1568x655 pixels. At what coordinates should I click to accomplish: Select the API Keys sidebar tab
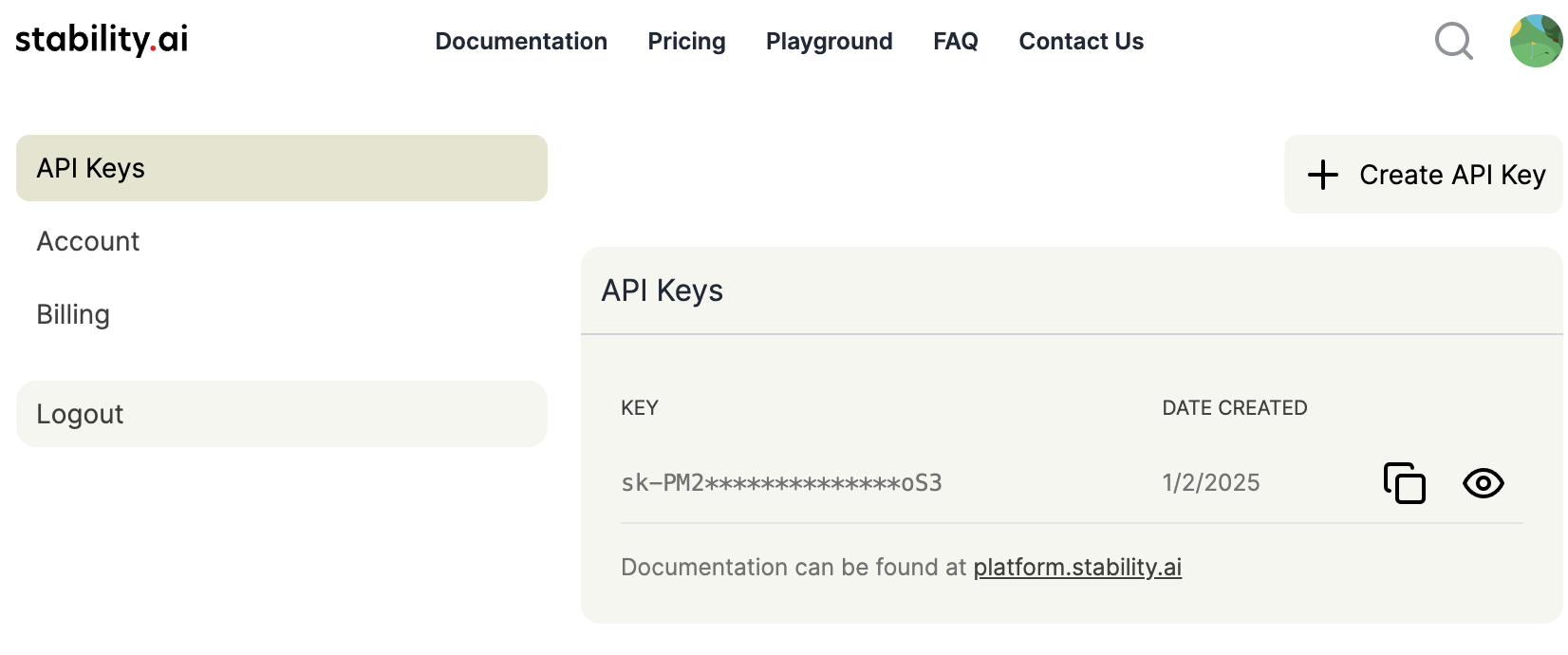[x=282, y=168]
